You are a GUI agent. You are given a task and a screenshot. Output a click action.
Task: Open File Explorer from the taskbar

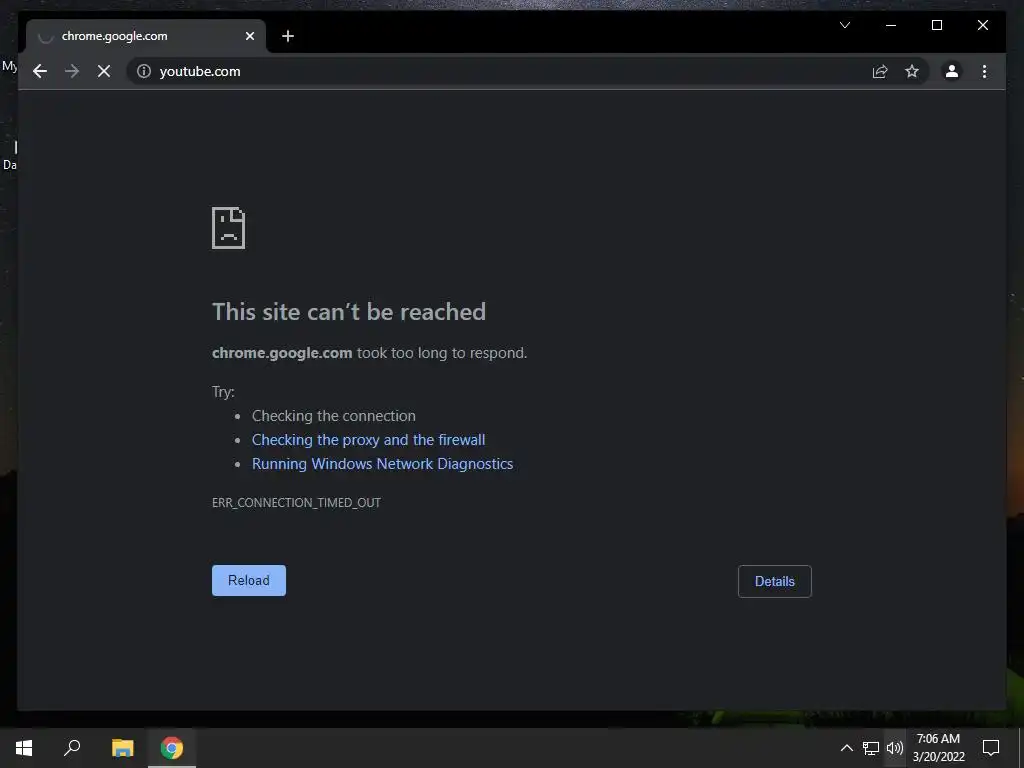click(122, 748)
